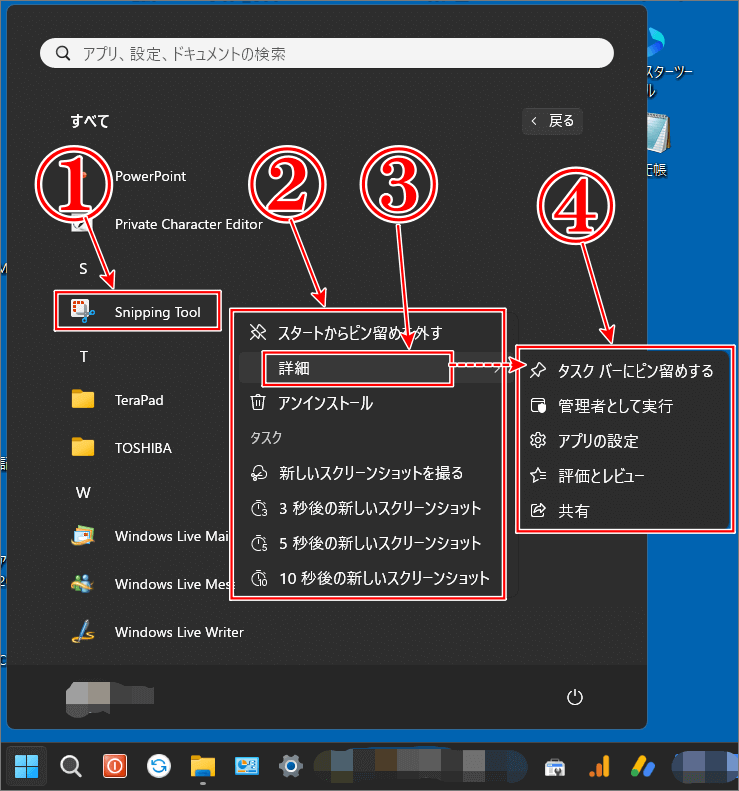The image size is (739, 791).
Task: Open the notepad icon on the desktop
Action: pyautogui.click(x=658, y=132)
